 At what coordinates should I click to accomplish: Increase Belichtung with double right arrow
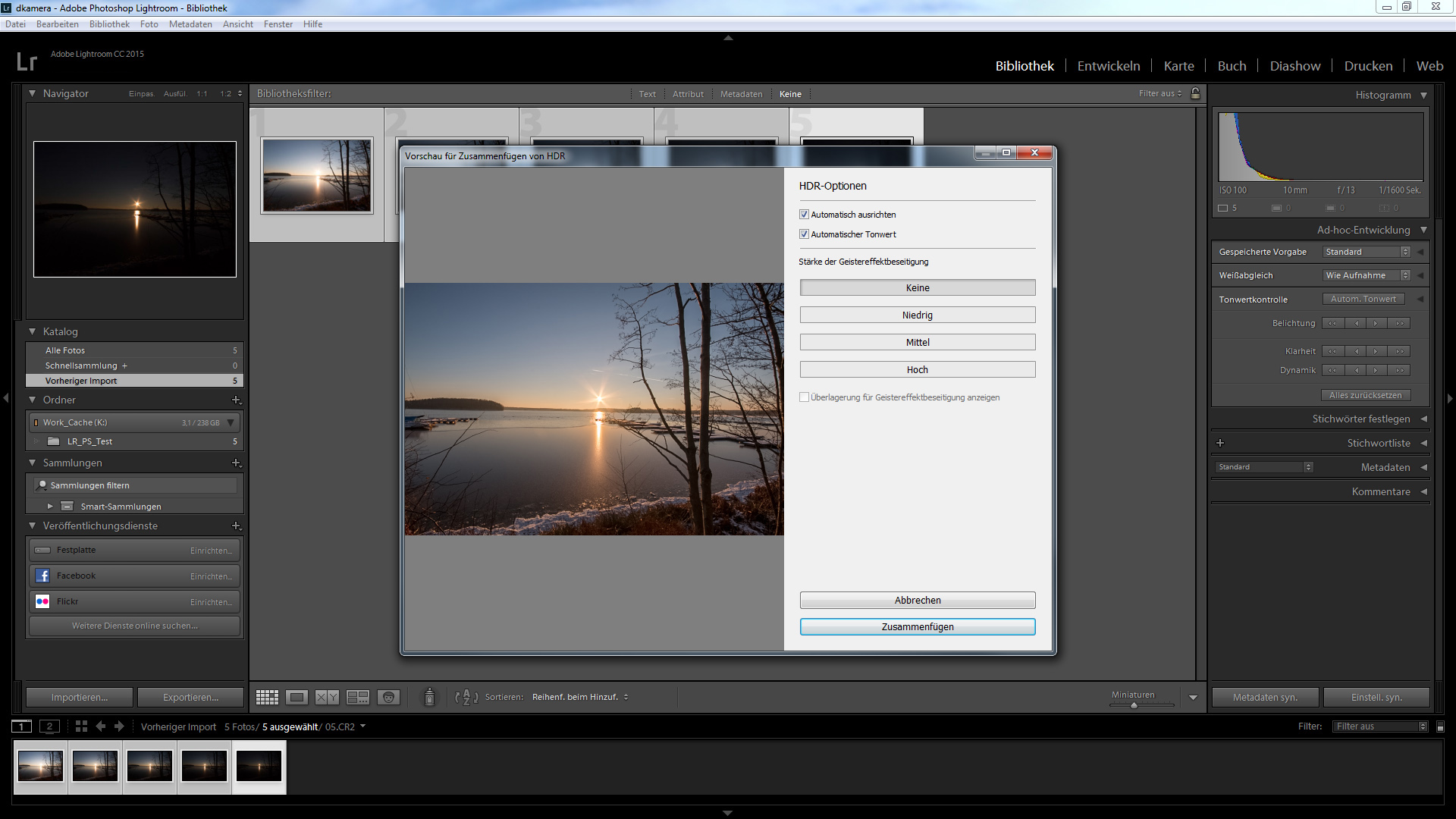coord(1399,323)
